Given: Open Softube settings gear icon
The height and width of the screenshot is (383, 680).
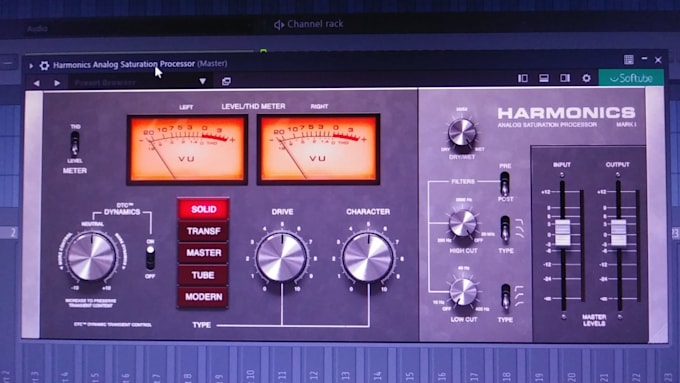Looking at the screenshot, I should click(x=586, y=78).
